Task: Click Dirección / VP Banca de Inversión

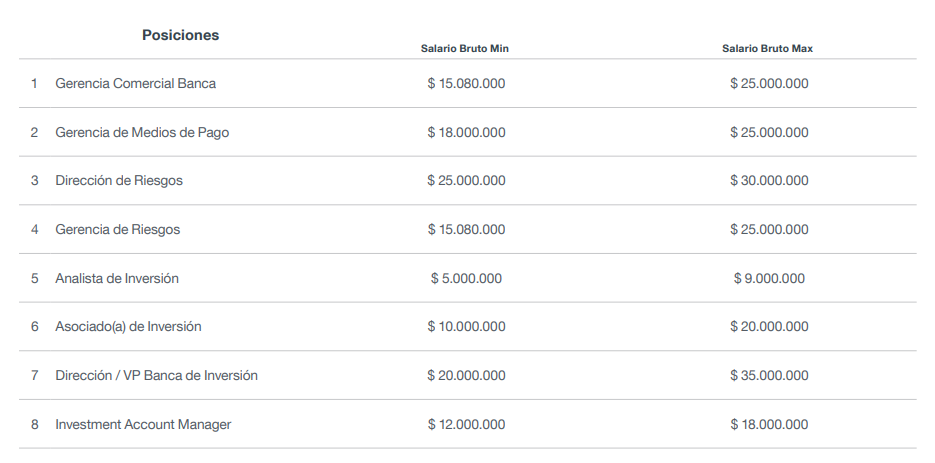Action: coord(156,376)
